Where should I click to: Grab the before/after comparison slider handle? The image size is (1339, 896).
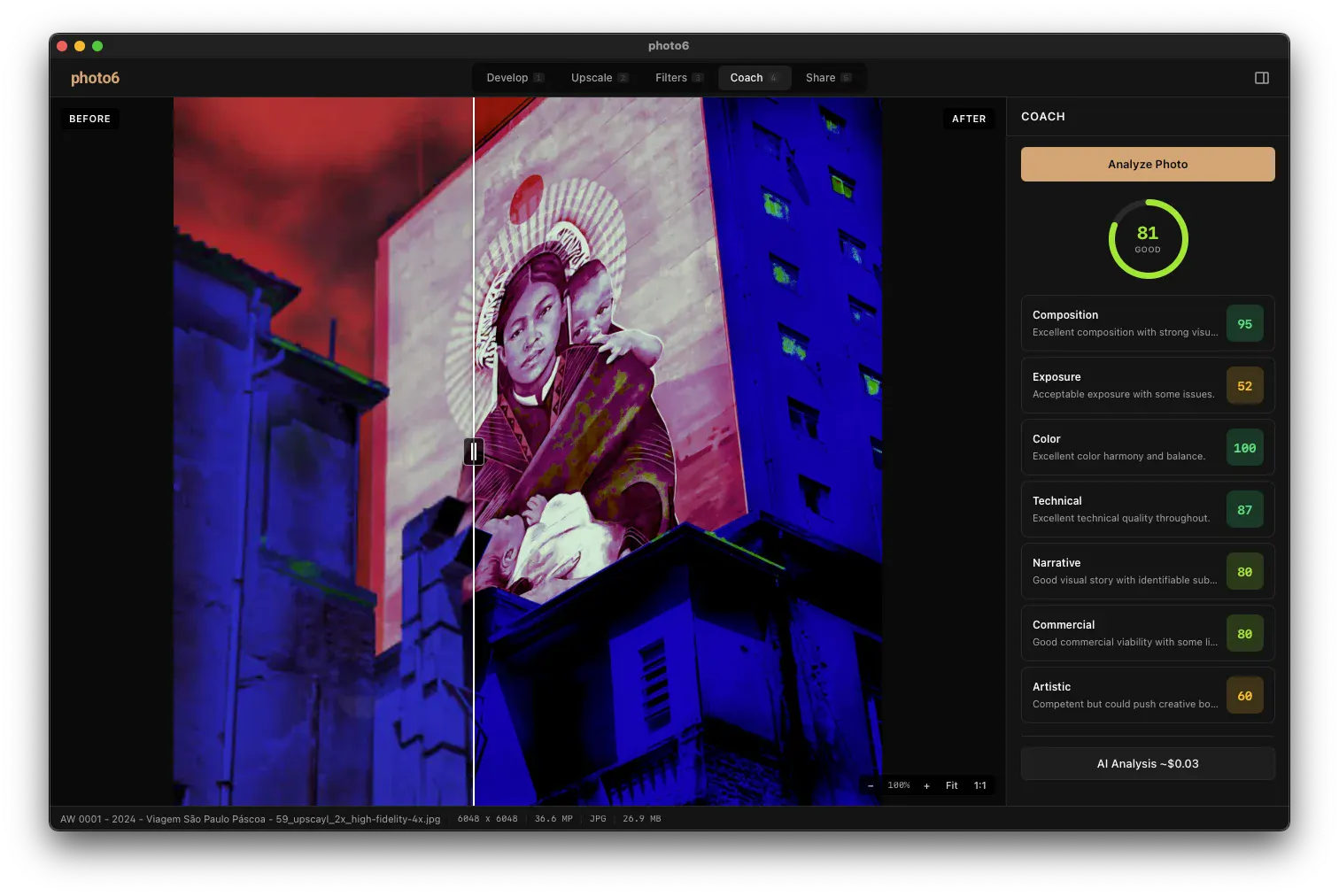pyautogui.click(x=474, y=452)
